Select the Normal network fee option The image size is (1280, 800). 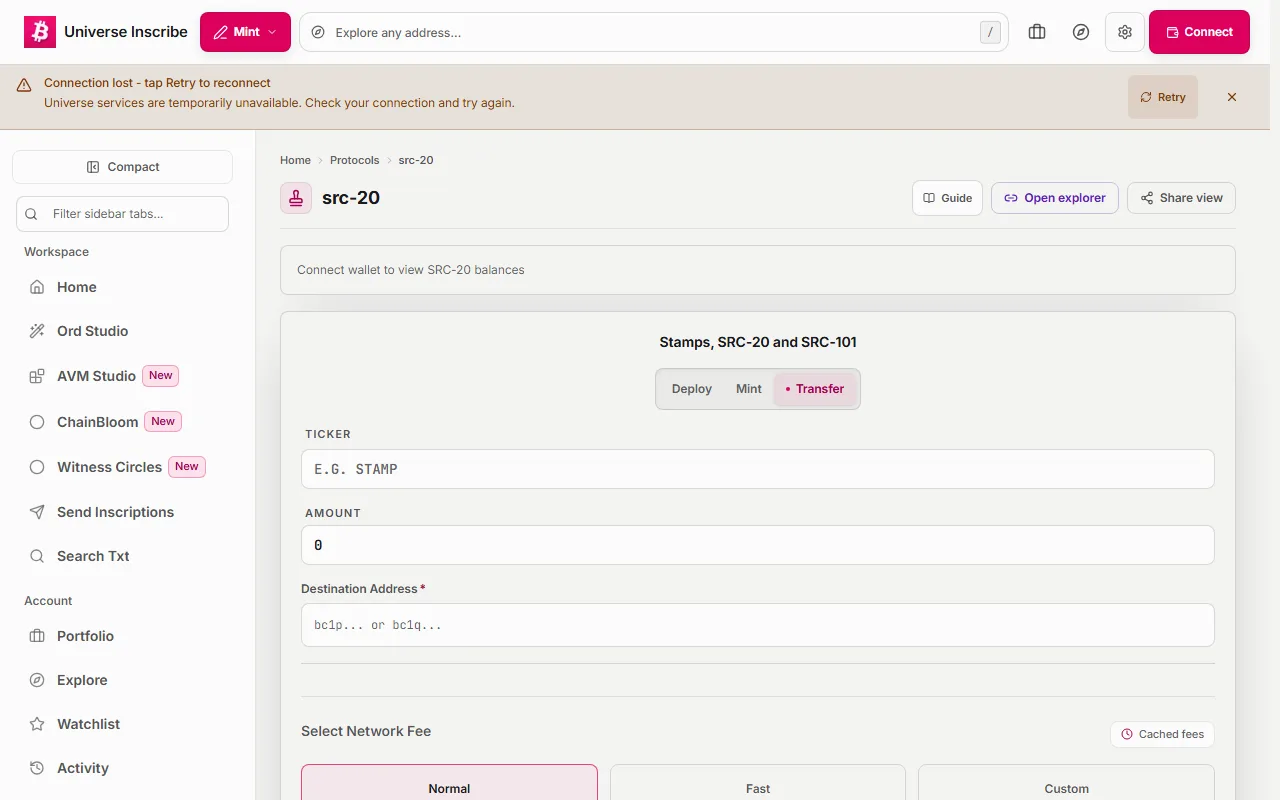tap(449, 783)
